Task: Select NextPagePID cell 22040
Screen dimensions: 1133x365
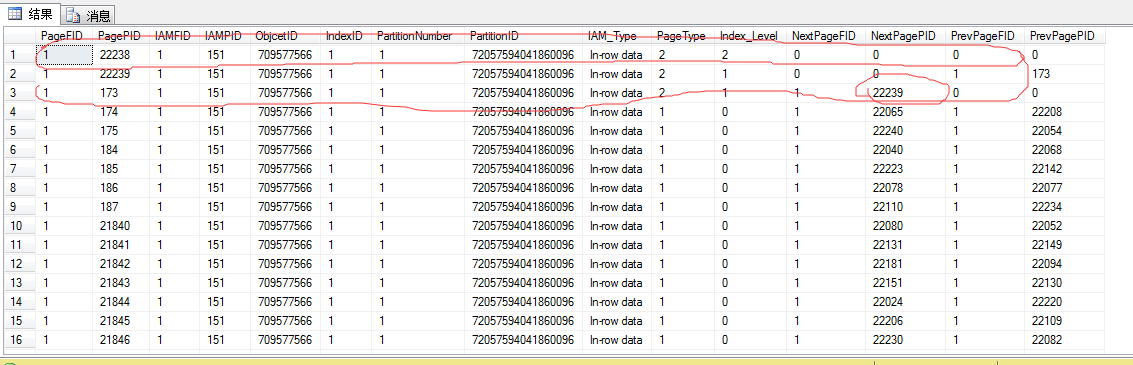Action: click(905, 150)
